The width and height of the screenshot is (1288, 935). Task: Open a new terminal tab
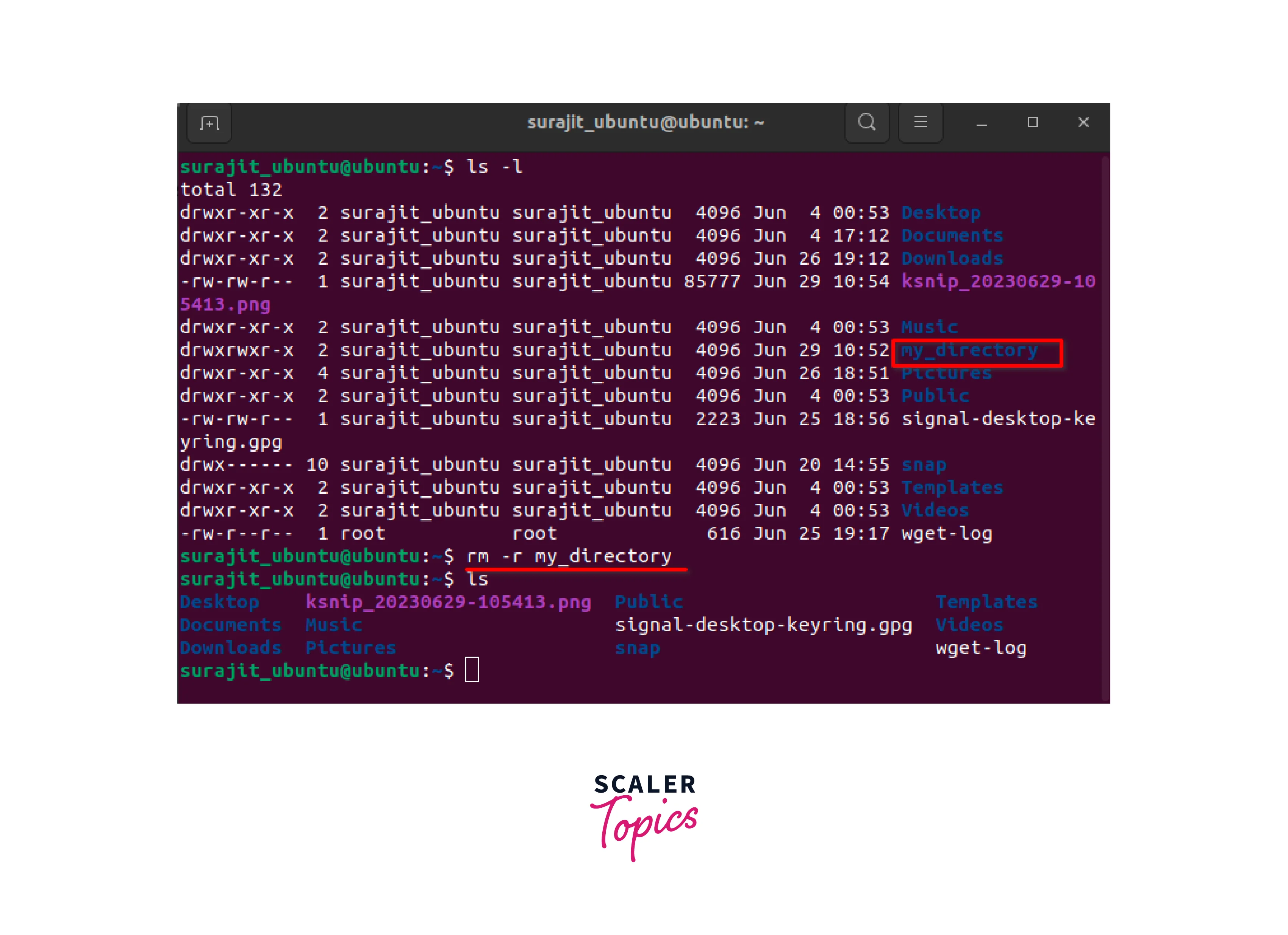point(209,123)
